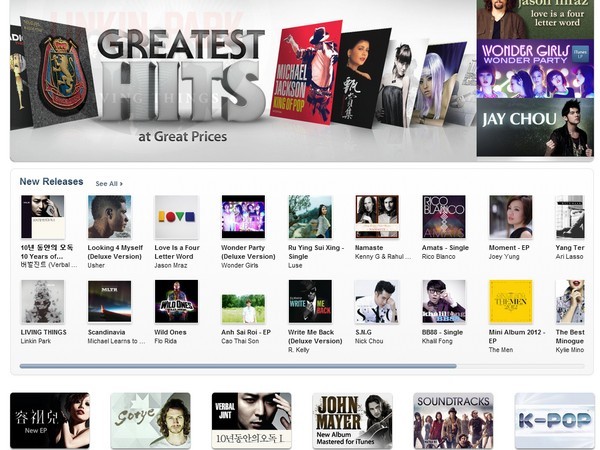Screen dimensions: 600x450
Task: Click the S.N.G album title
Action: pos(363,332)
